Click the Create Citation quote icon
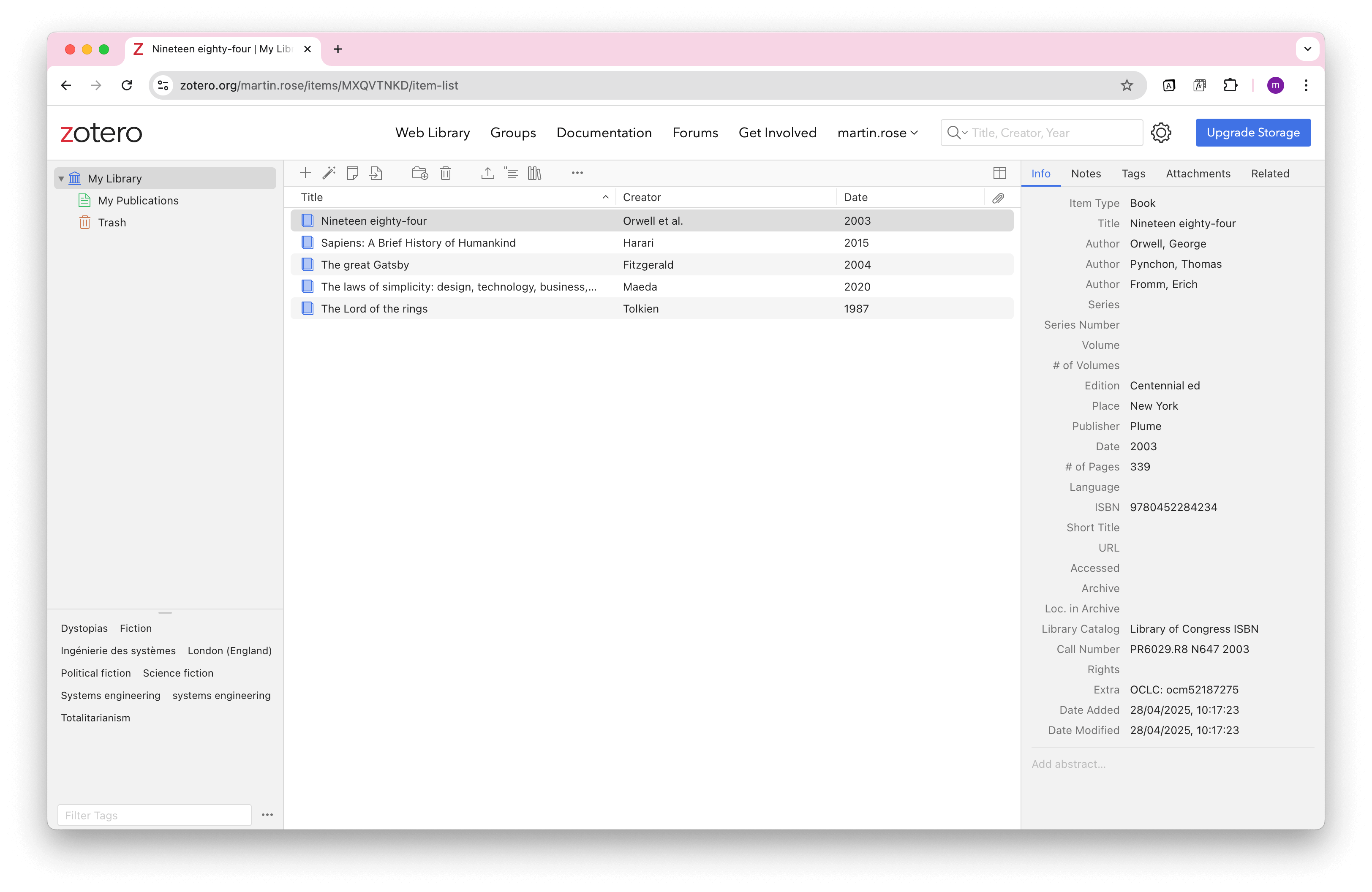The width and height of the screenshot is (1372, 892). click(511, 173)
